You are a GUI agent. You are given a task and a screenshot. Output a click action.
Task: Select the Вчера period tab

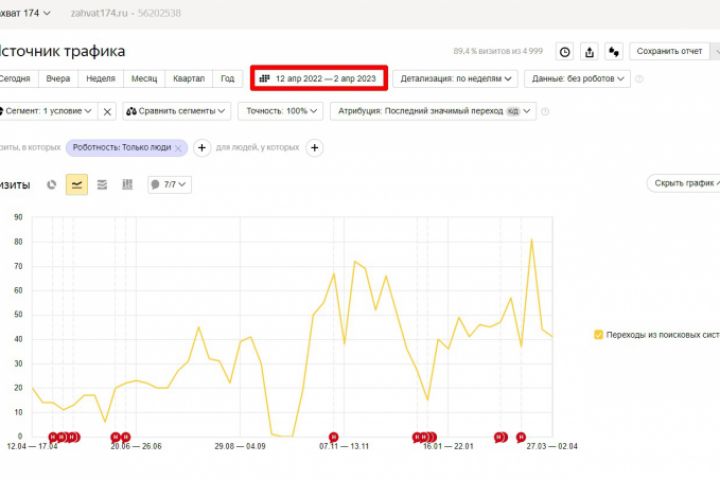[x=58, y=79]
